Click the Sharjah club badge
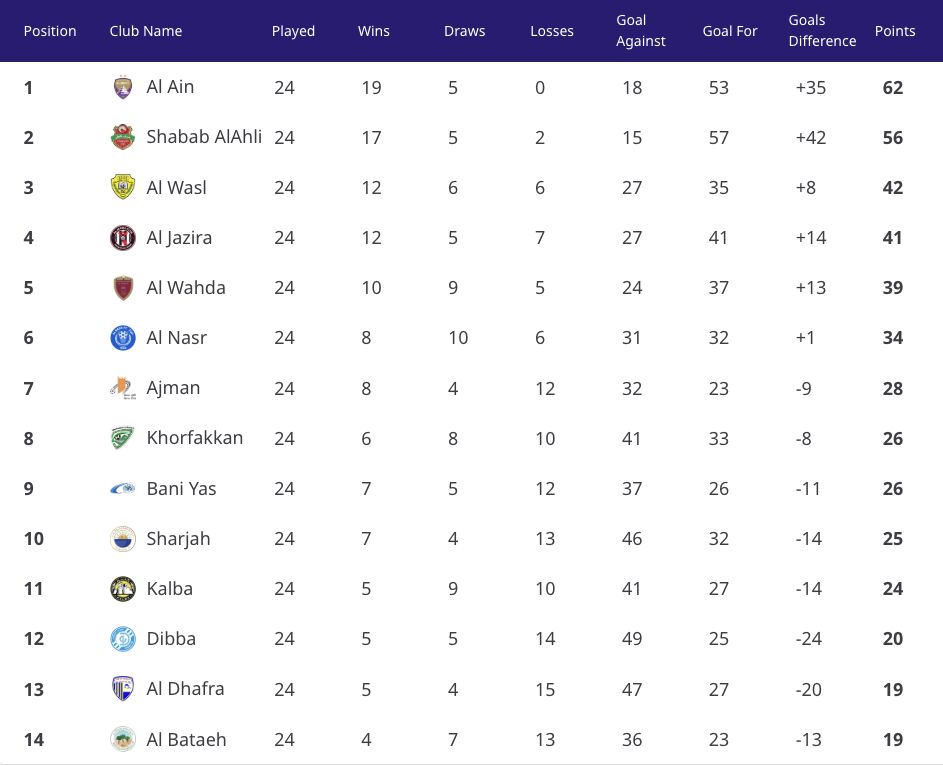Screen dimensions: 943x765 pyautogui.click(x=123, y=538)
